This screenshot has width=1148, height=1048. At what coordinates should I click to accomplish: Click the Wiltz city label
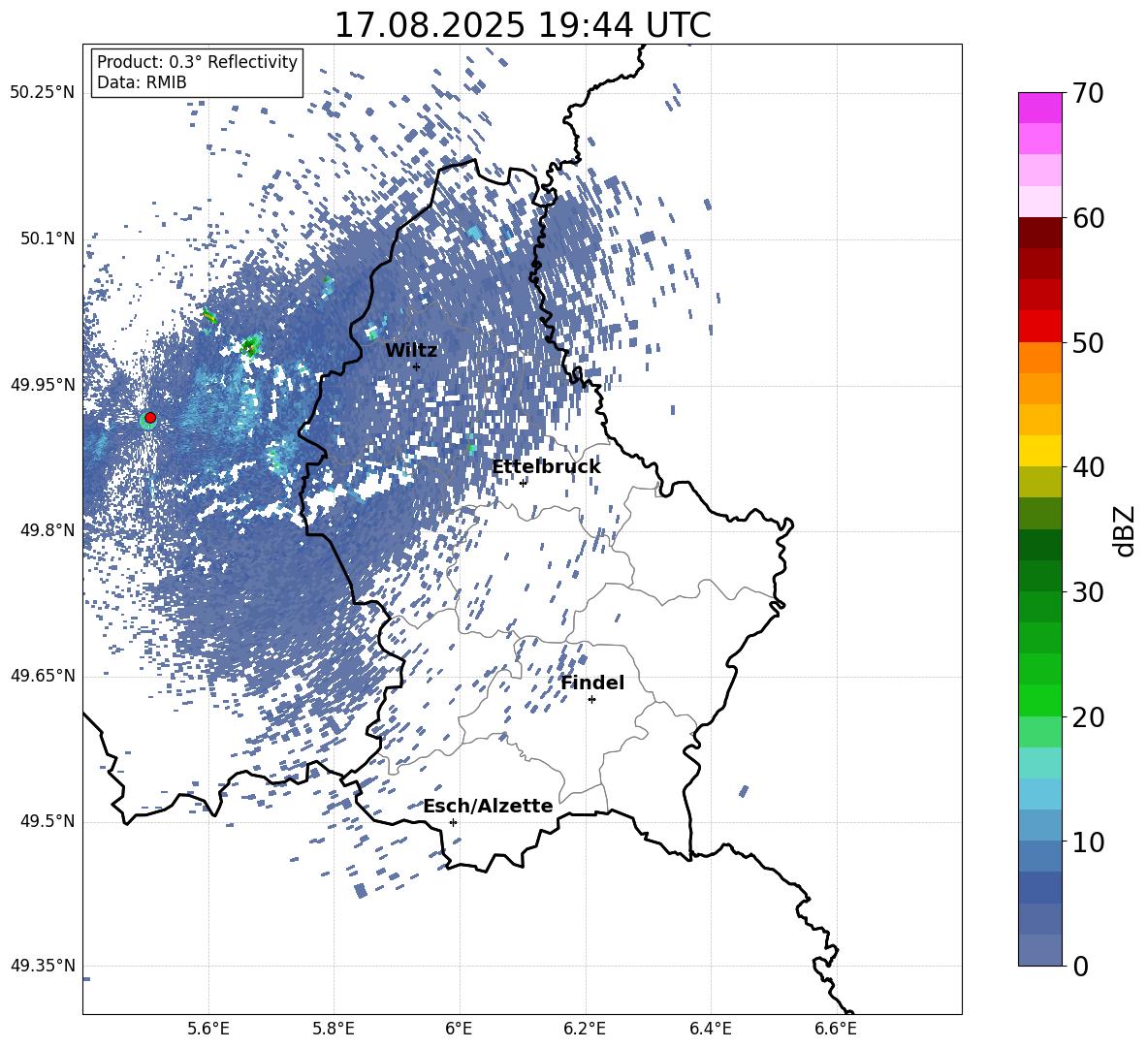pyautogui.click(x=411, y=351)
